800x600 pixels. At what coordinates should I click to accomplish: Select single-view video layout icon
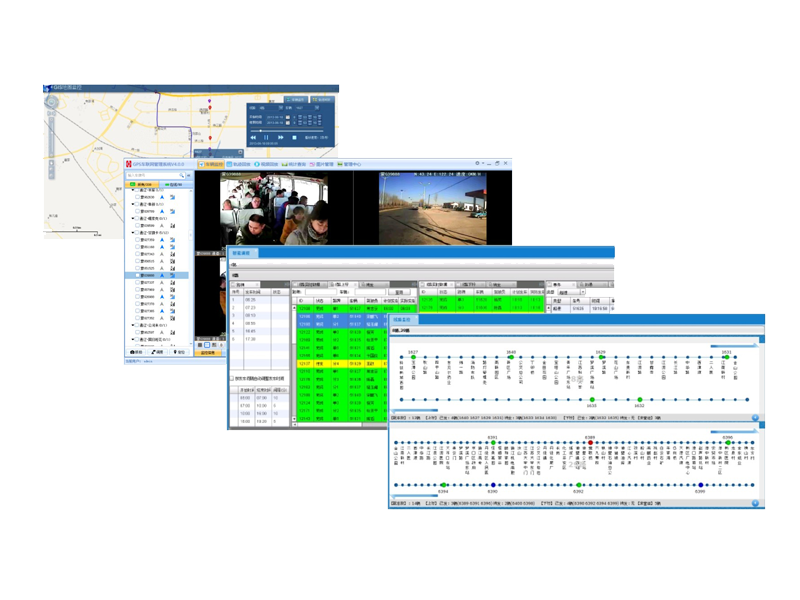pos(200,345)
